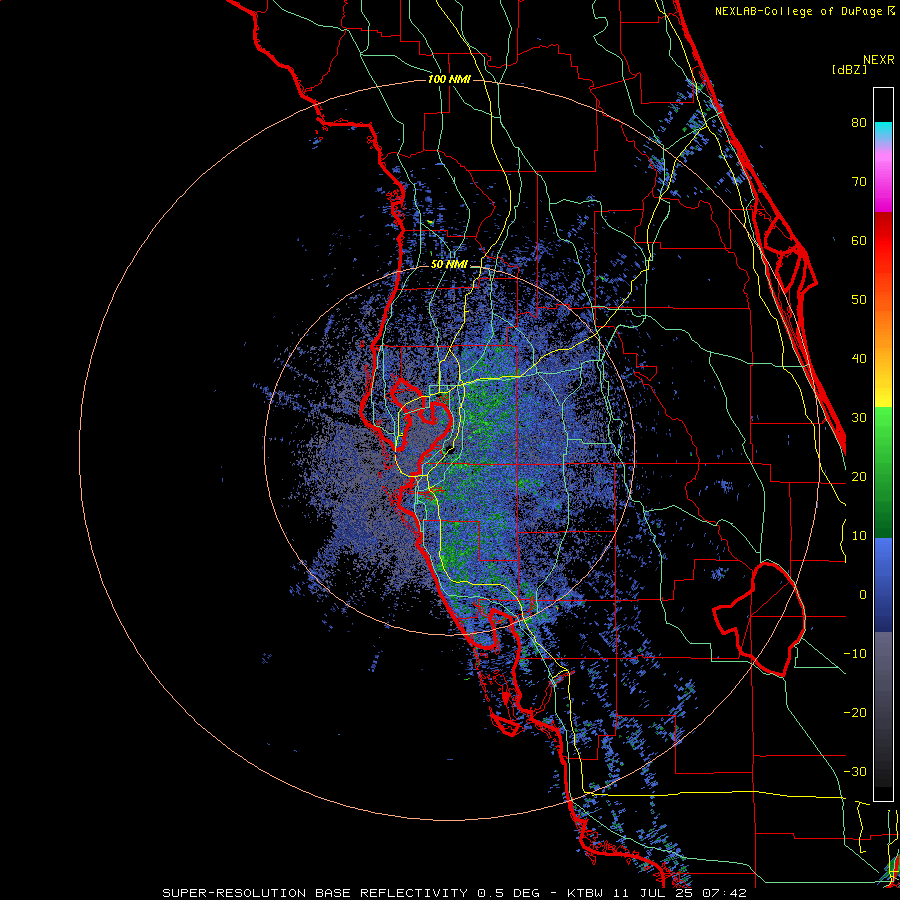Click the 50 value on dBZ scale
Viewport: 900px width, 900px height.
tap(859, 300)
